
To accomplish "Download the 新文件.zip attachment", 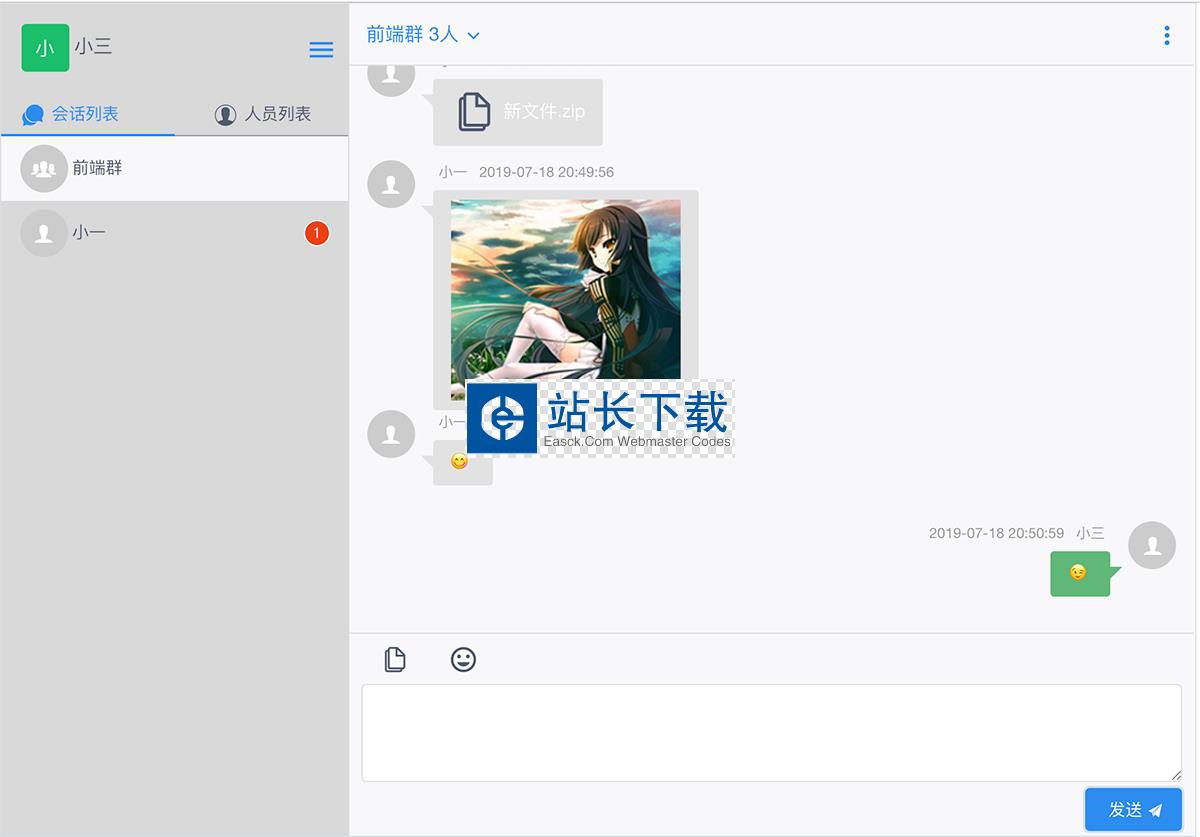I will 518,112.
